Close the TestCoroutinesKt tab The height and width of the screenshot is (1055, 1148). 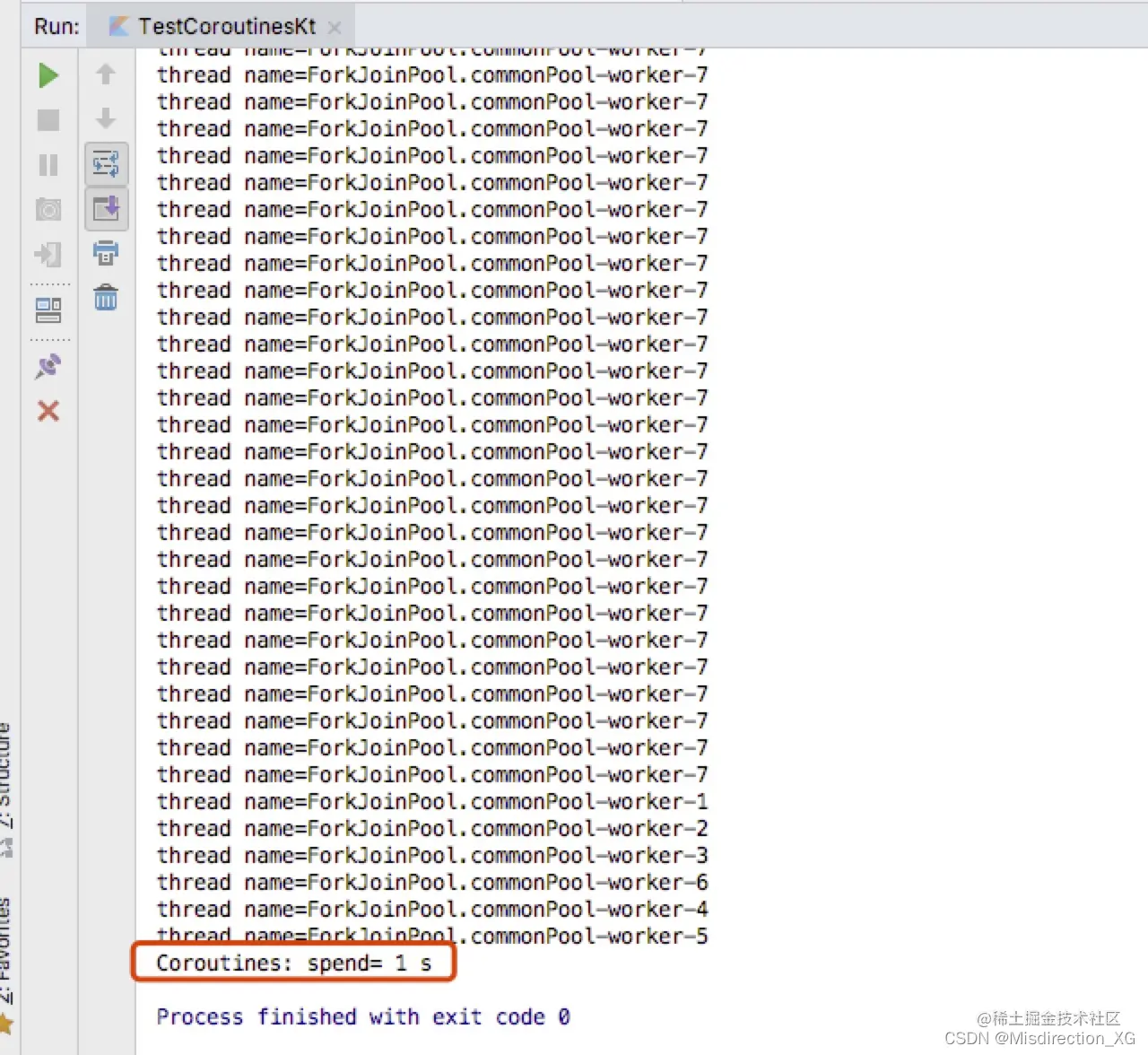[335, 28]
